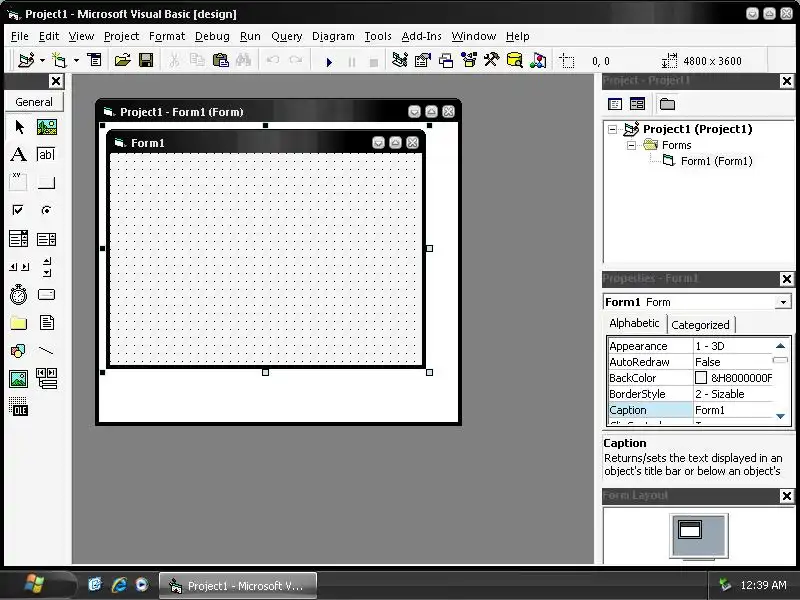
Task: Select the vertical scroll bar tool
Action: pyautogui.click(x=47, y=267)
